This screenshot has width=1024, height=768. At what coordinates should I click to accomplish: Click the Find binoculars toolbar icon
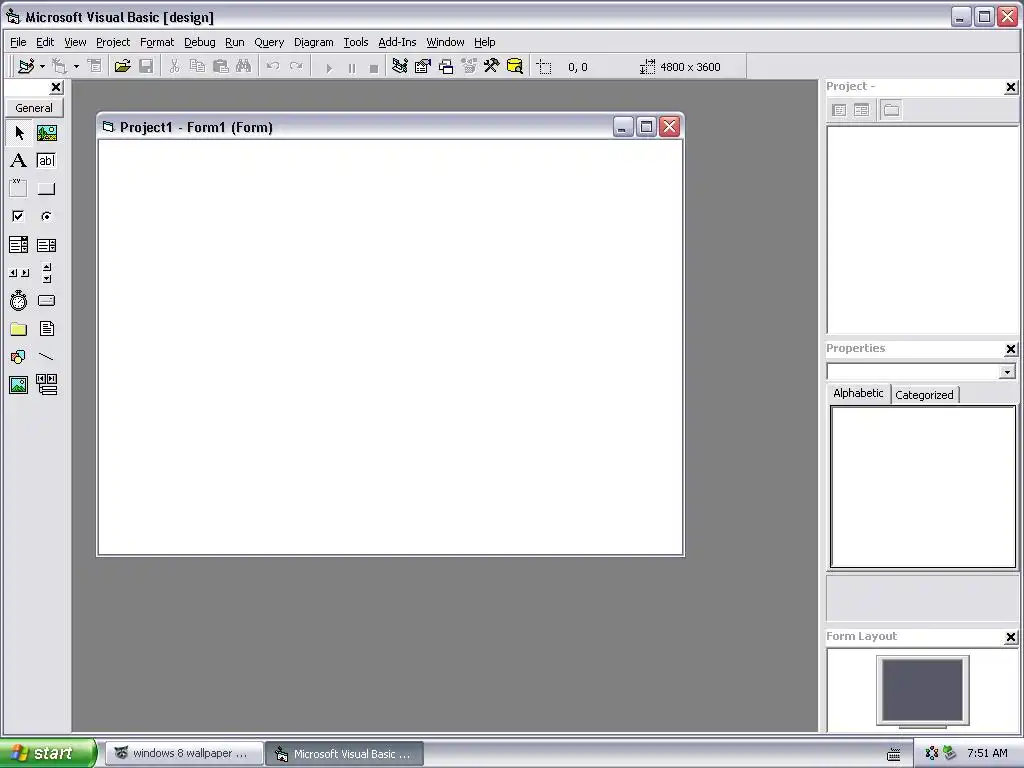[x=244, y=67]
